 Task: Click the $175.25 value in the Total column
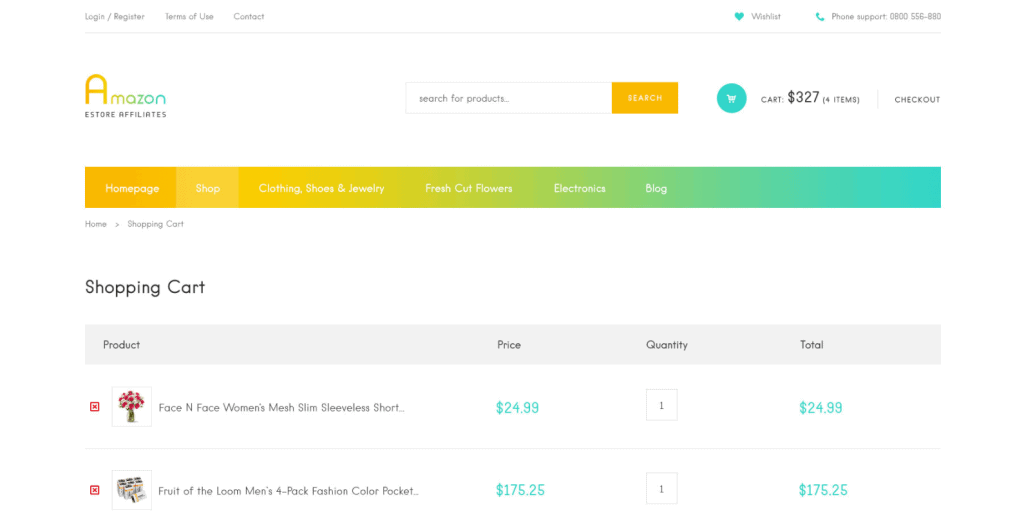[x=823, y=490]
